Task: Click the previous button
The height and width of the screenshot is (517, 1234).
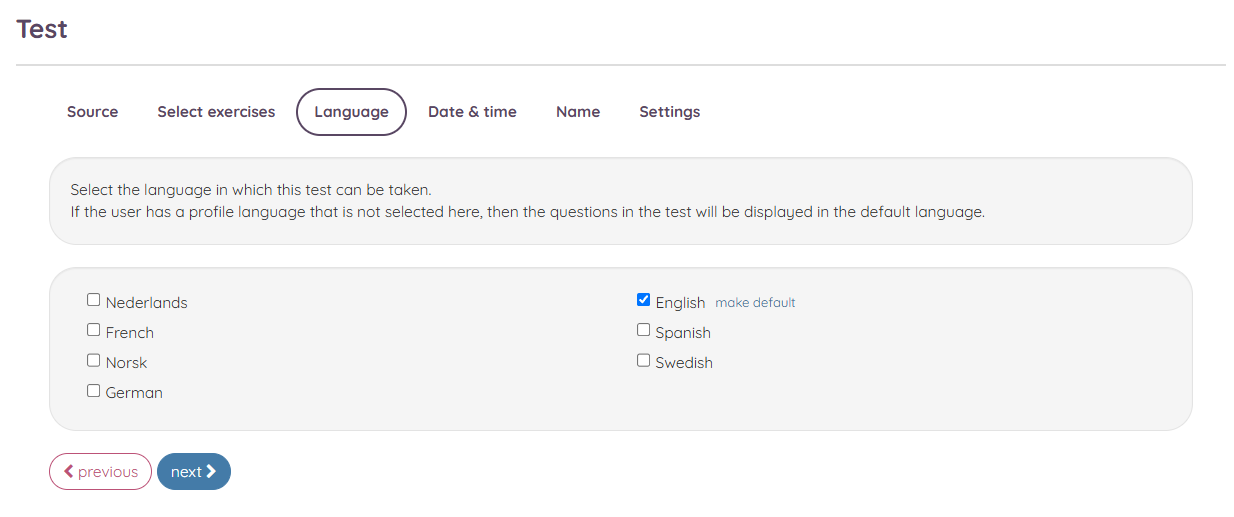Action: tap(100, 471)
